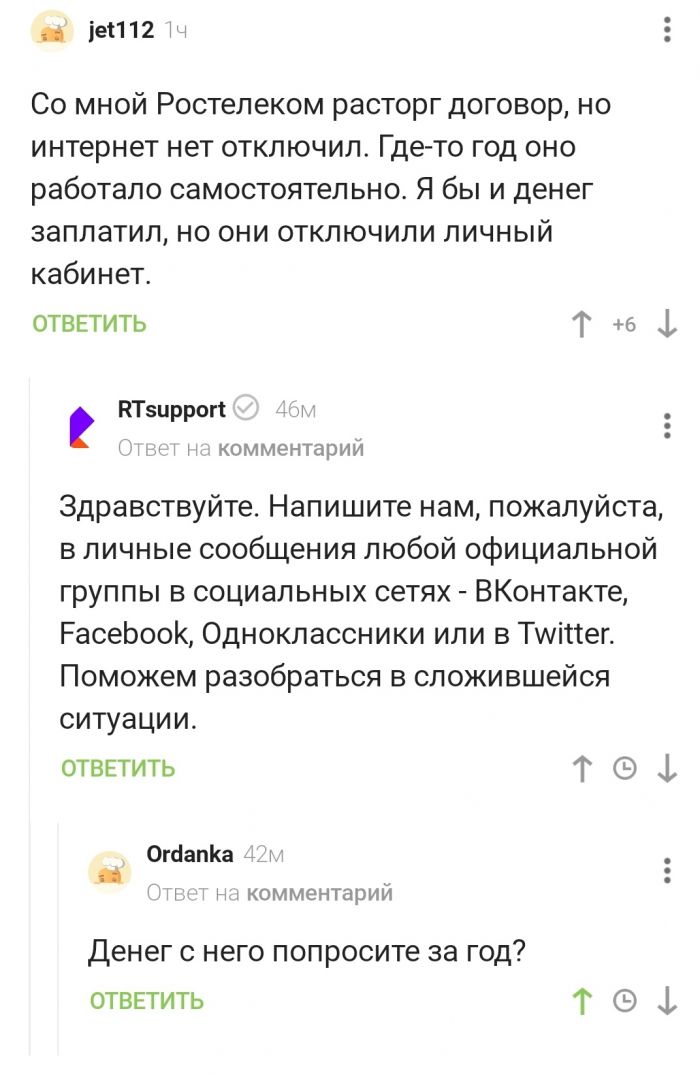Image resolution: width=700 pixels, height=1075 pixels.
Task: Upvote jet112's comment
Action: pyautogui.click(x=581, y=324)
